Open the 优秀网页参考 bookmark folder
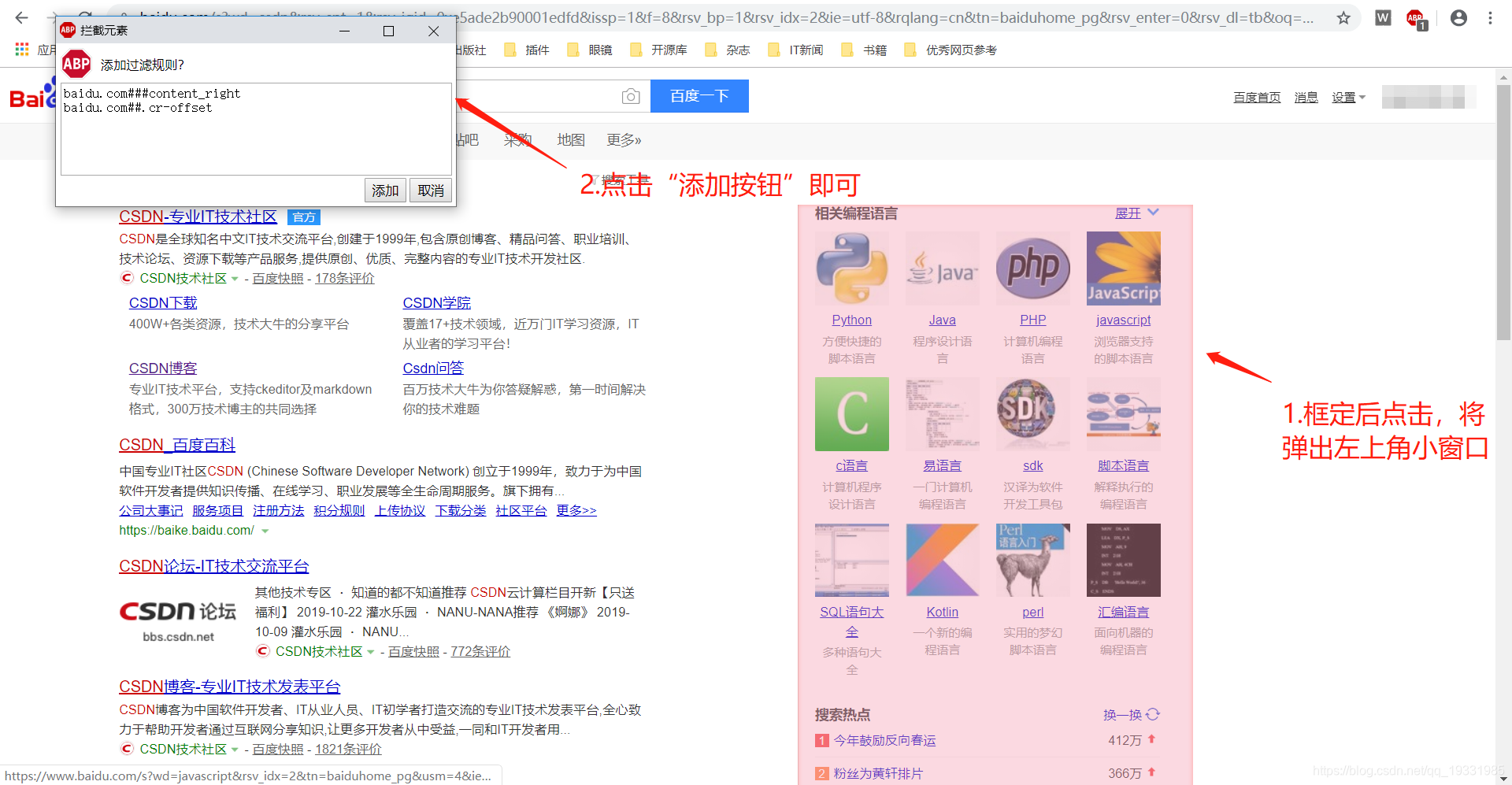1512x785 pixels. pyautogui.click(x=951, y=50)
